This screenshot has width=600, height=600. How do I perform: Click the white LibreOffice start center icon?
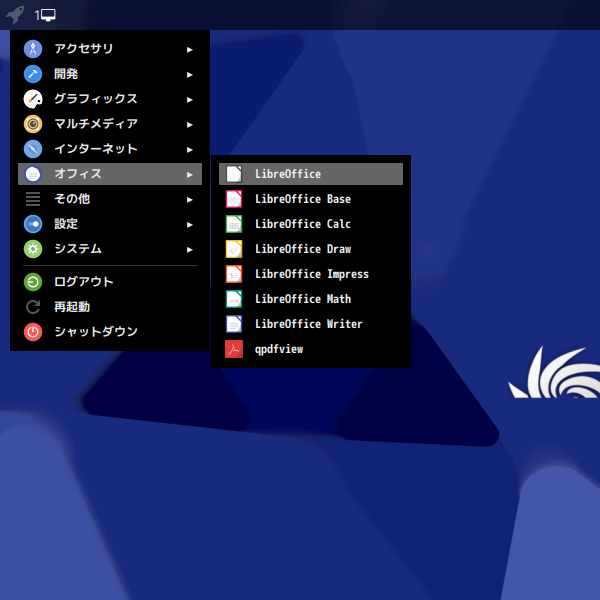[234, 174]
